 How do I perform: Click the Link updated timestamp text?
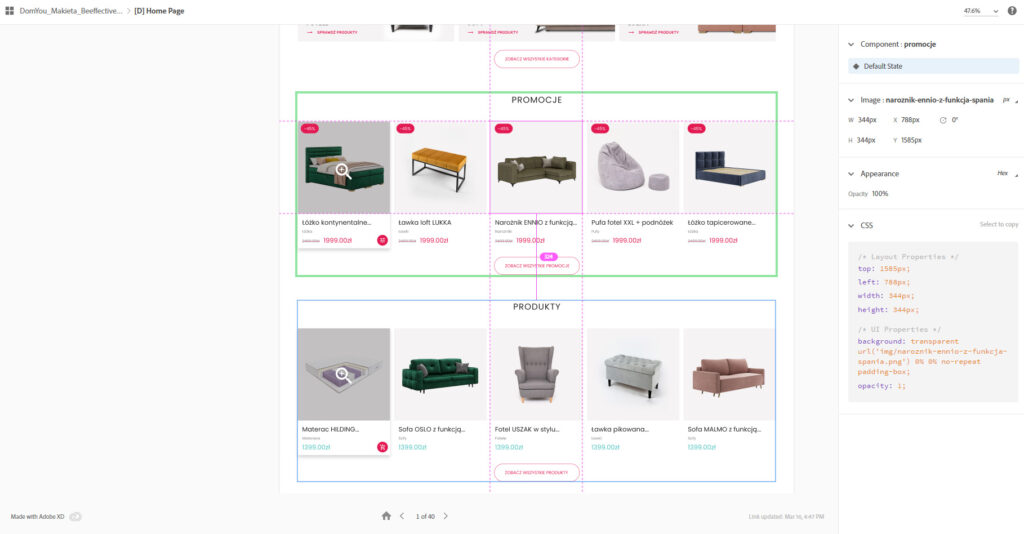point(786,516)
